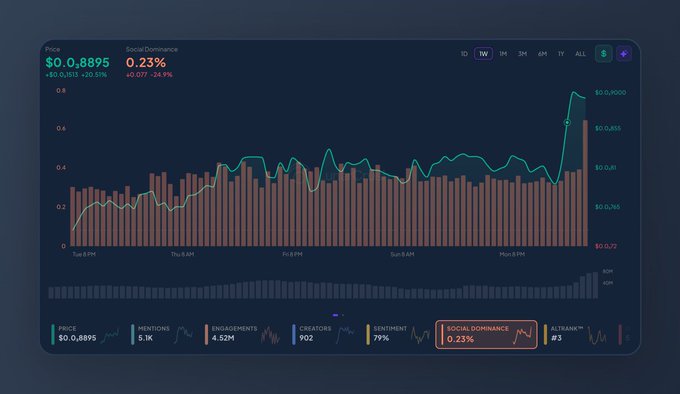Switch to the 1M time range
680x394 pixels.
(503, 54)
